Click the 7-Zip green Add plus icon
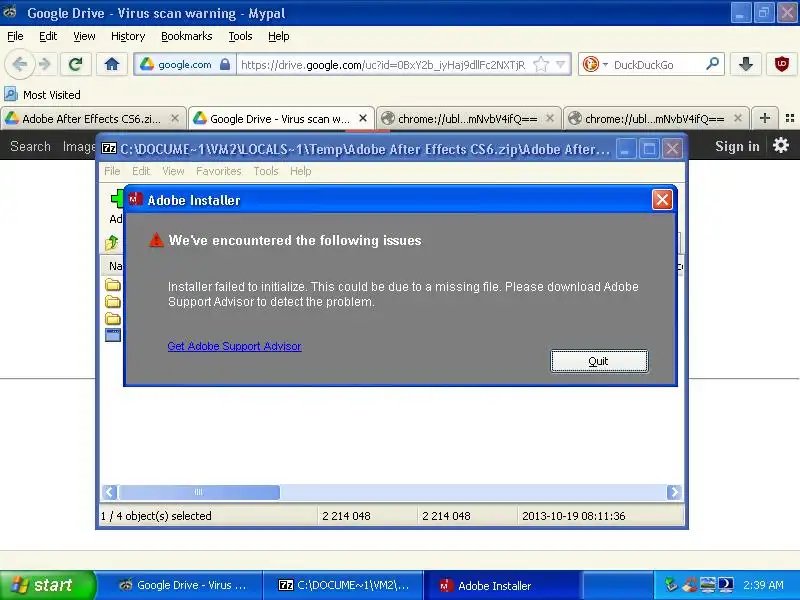Screen dimensions: 800x600 (x=117, y=199)
